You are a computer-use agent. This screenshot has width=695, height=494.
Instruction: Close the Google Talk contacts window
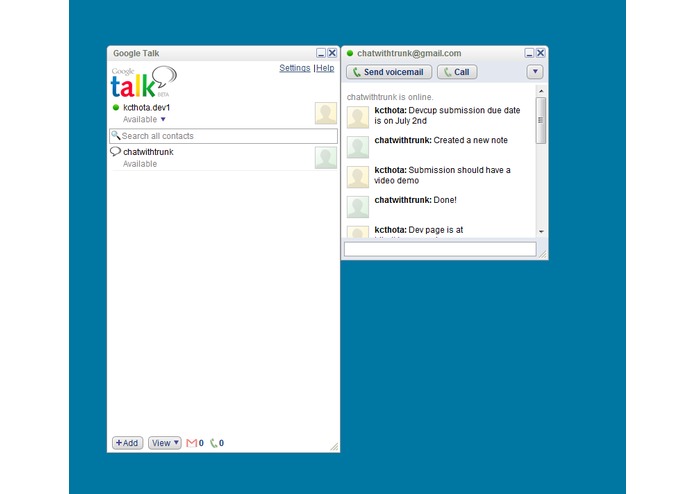pyautogui.click(x=332, y=53)
